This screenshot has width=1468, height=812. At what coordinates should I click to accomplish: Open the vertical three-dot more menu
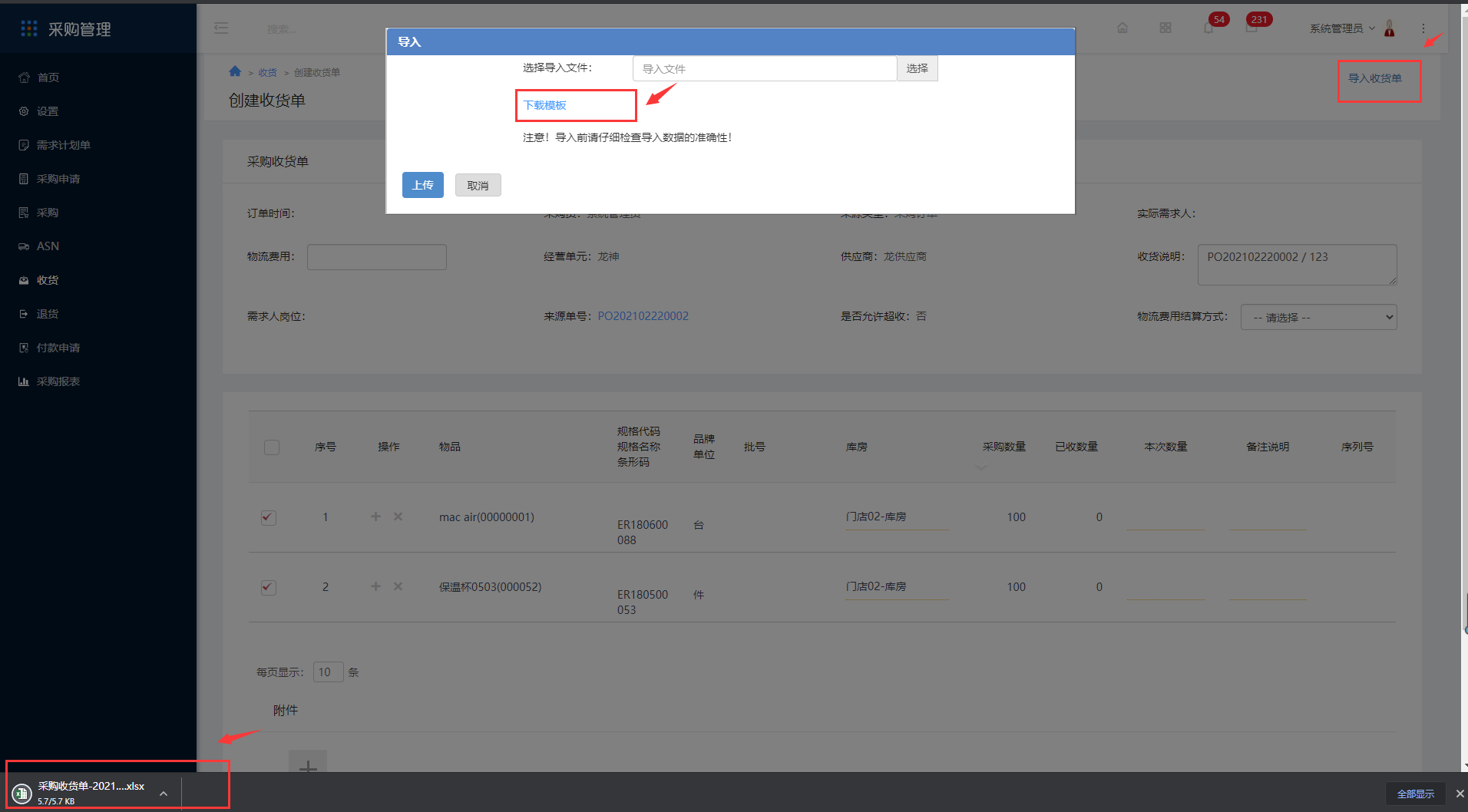pyautogui.click(x=1423, y=28)
